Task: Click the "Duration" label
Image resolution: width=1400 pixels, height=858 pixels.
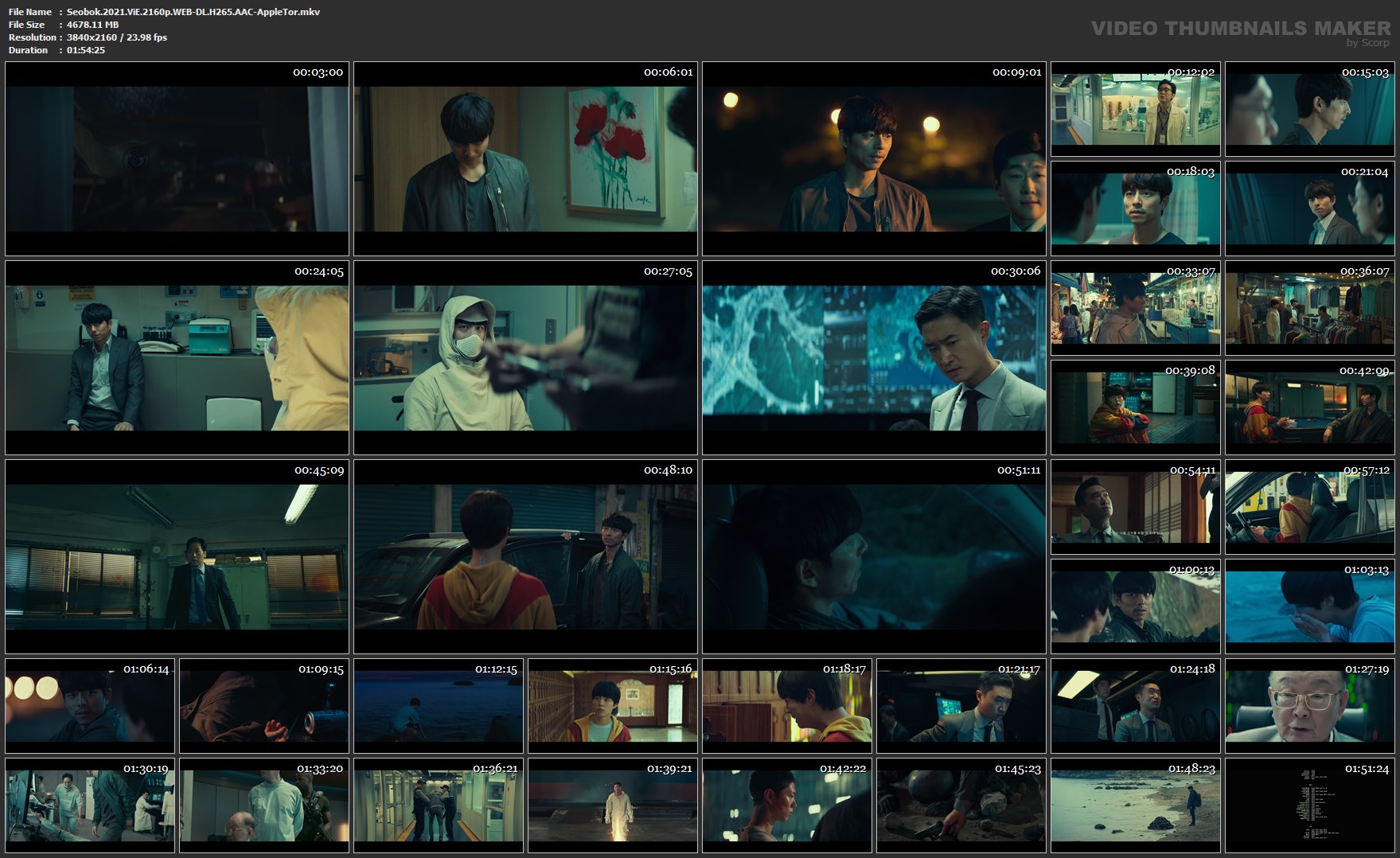Action: point(29,50)
